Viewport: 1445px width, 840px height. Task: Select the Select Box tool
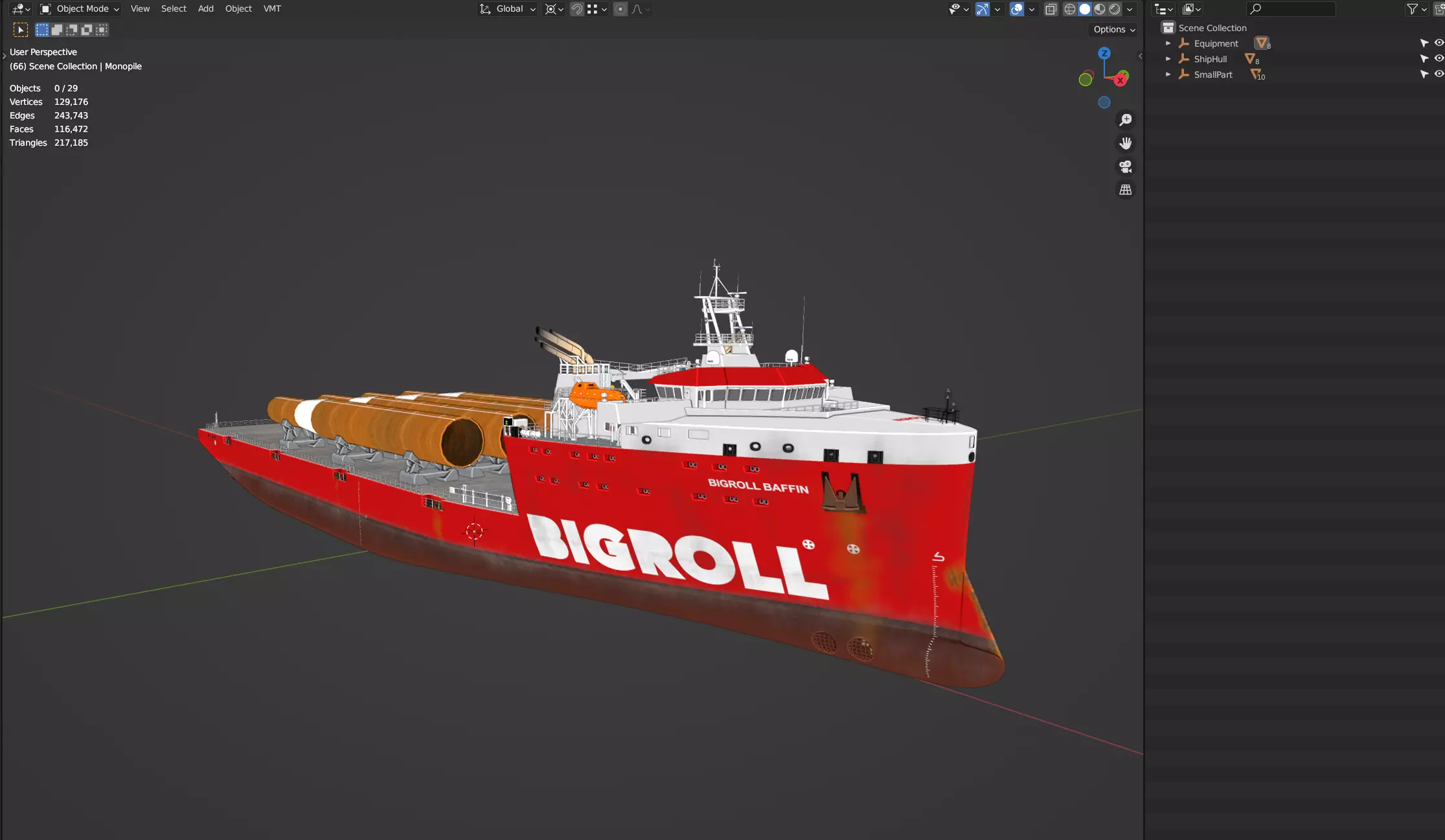pos(21,30)
